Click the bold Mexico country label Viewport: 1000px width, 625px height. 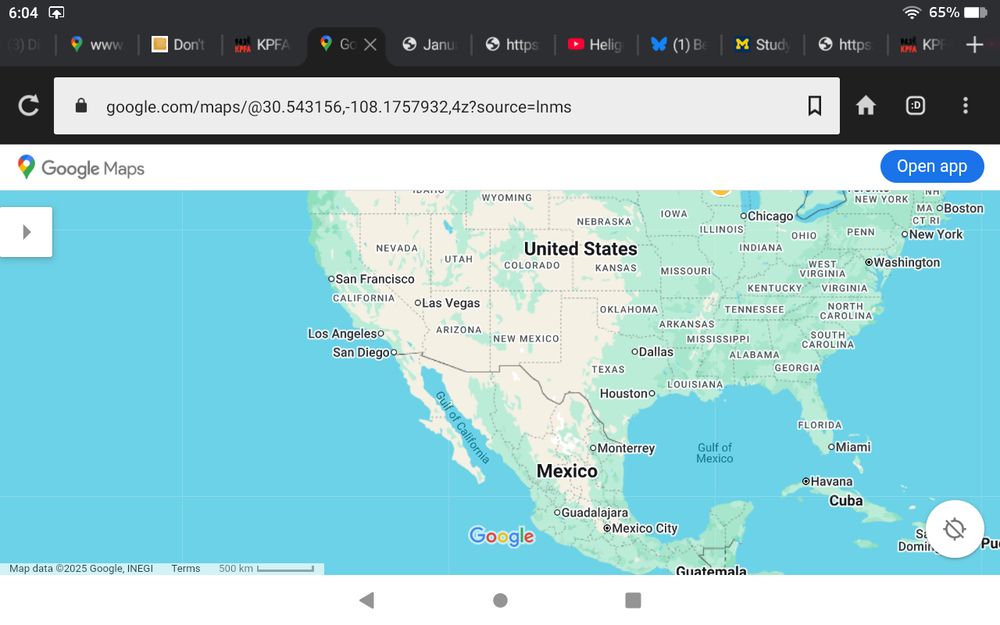click(567, 471)
